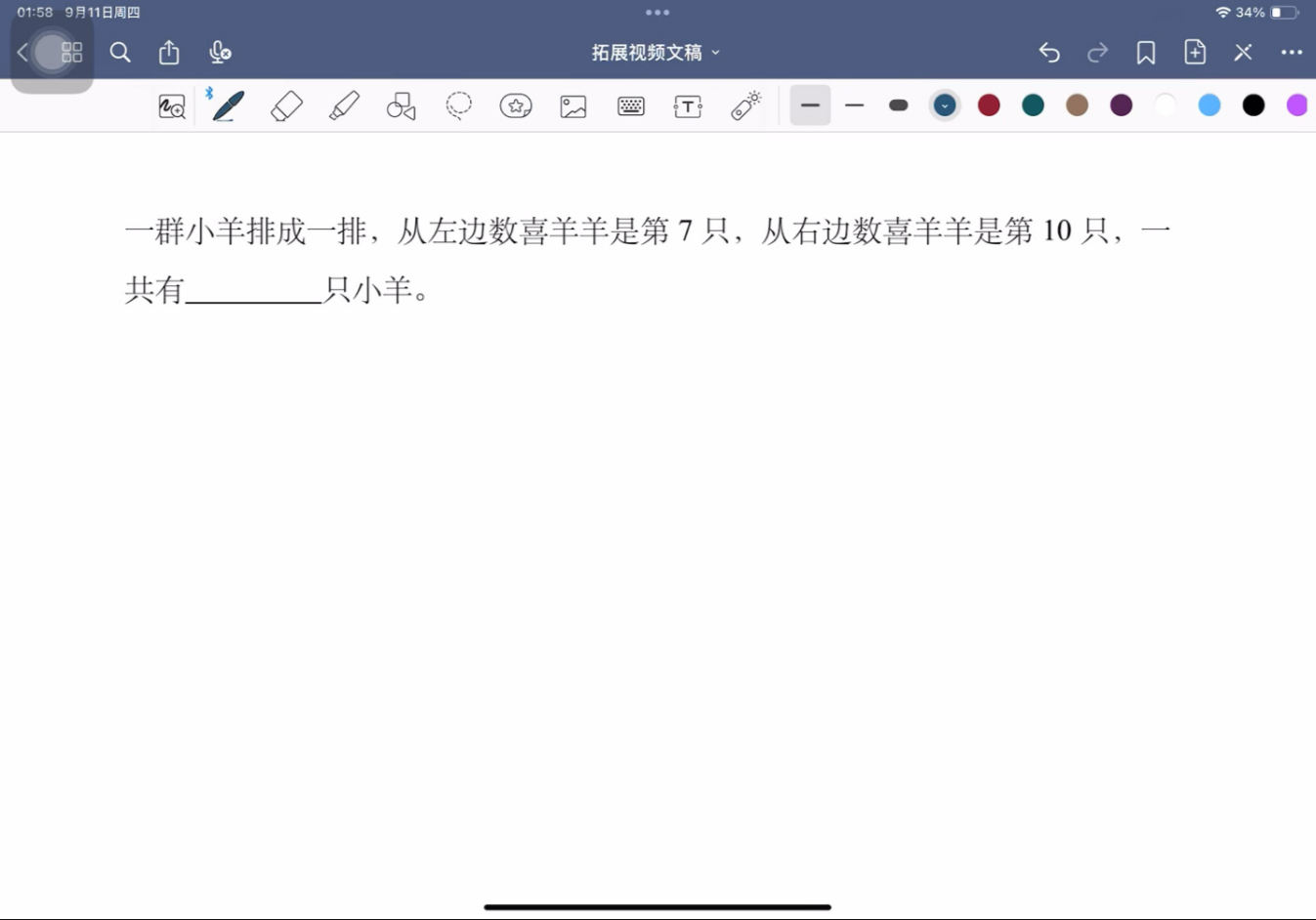Tap the number 7 in the problem

(x=686, y=231)
